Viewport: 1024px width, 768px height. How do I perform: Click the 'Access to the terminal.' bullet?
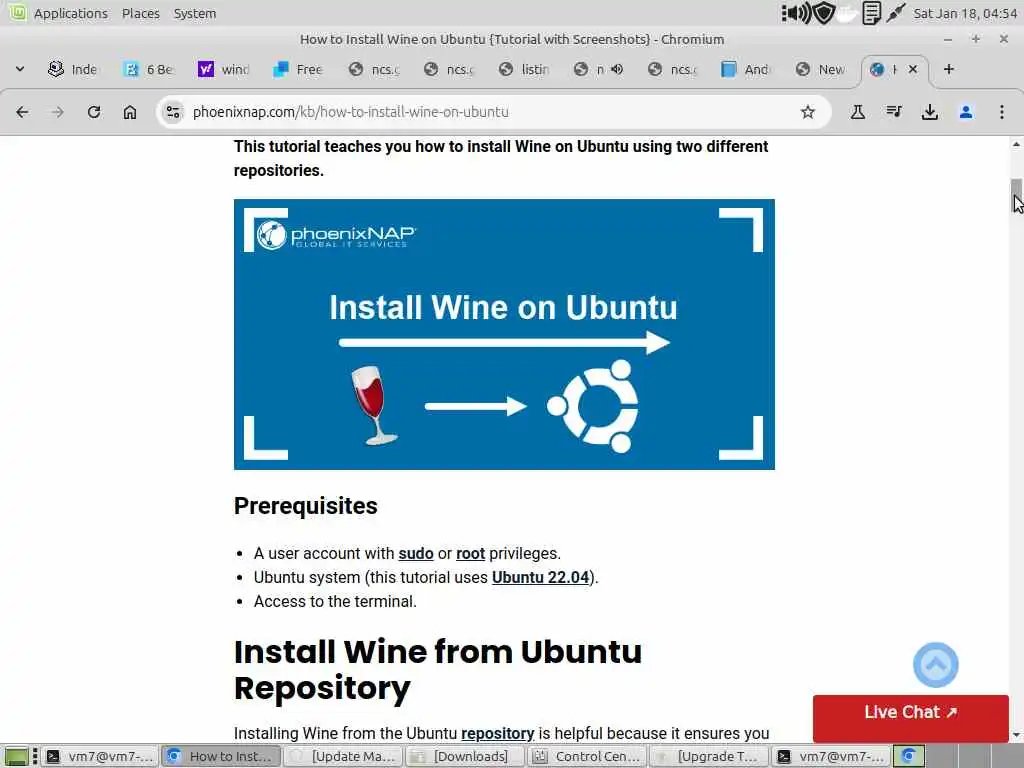(335, 601)
